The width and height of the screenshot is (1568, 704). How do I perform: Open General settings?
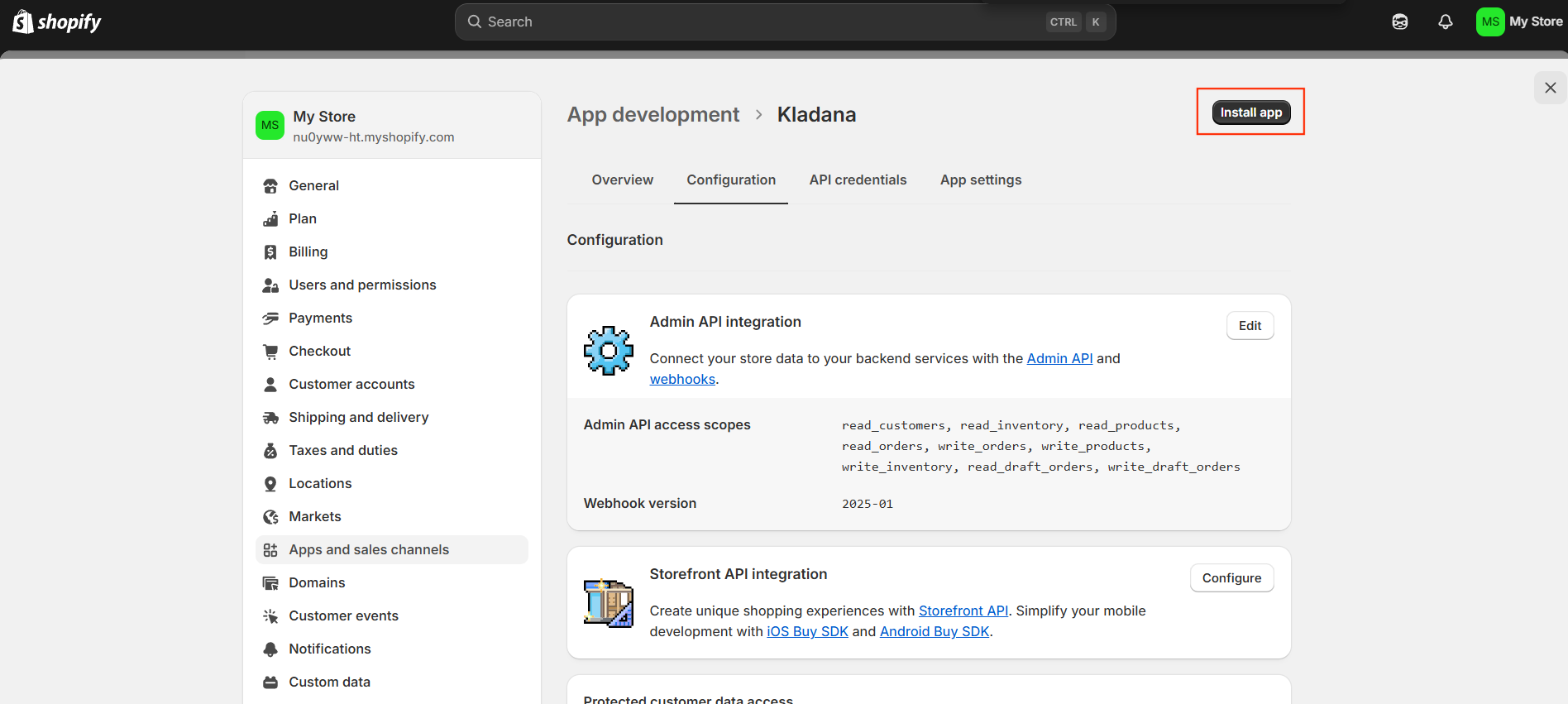tap(392, 185)
